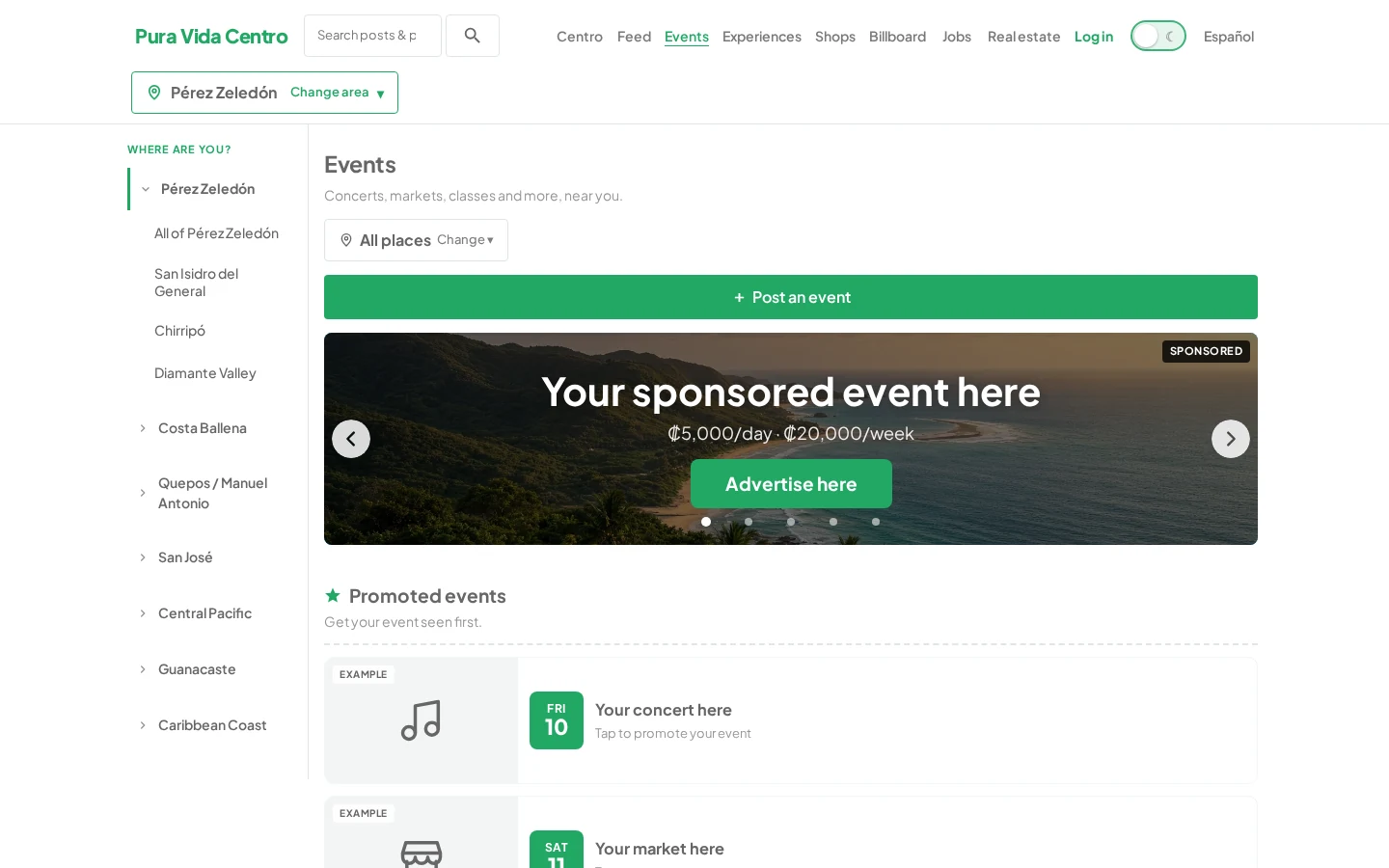Toggle dark mode switch
The image size is (1389, 868).
pyautogui.click(x=1157, y=36)
